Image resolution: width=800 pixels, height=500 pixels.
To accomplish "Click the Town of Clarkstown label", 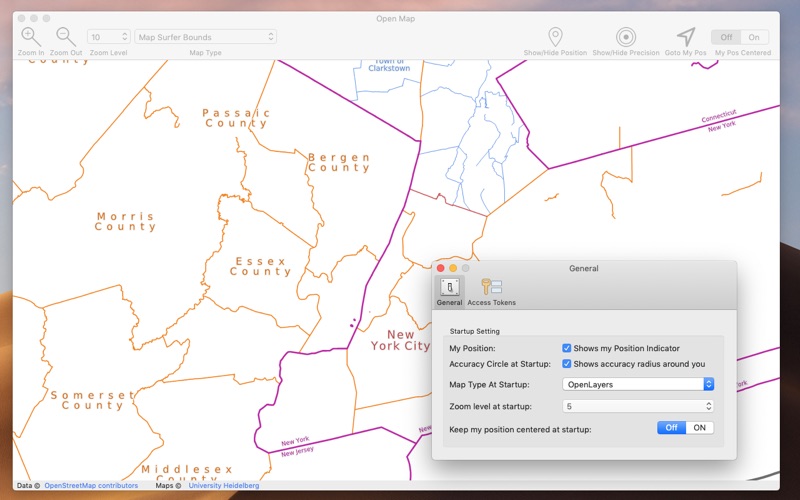I will click(x=389, y=65).
